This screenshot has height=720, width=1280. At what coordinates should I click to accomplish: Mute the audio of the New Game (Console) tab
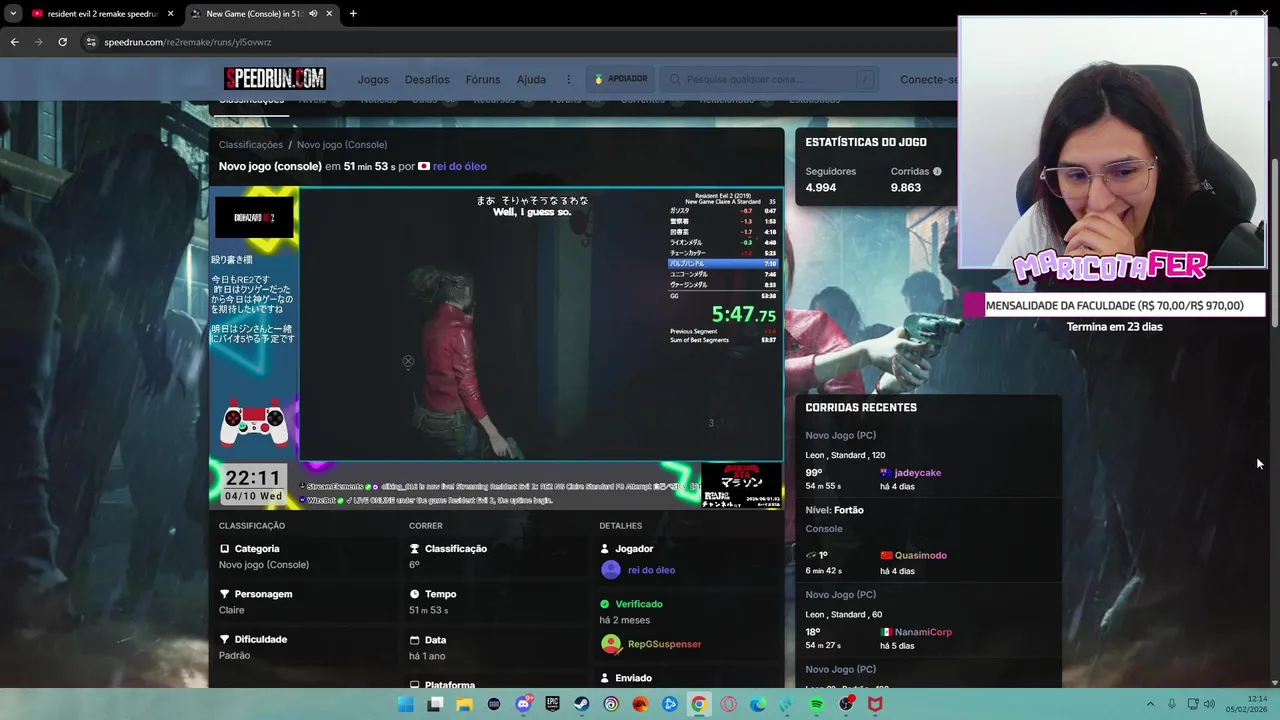(x=313, y=14)
